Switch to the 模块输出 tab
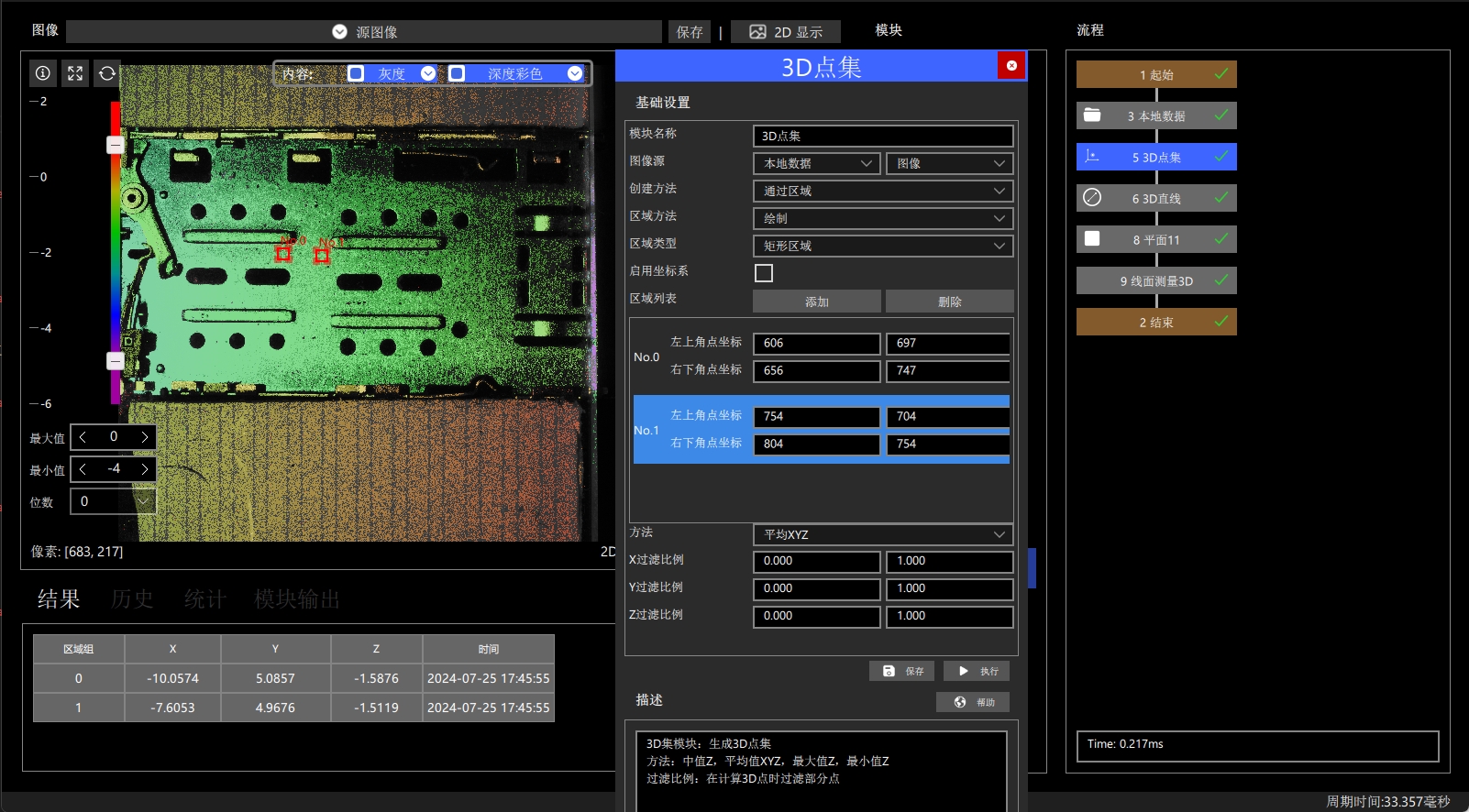The width and height of the screenshot is (1469, 812). pyautogui.click(x=297, y=599)
